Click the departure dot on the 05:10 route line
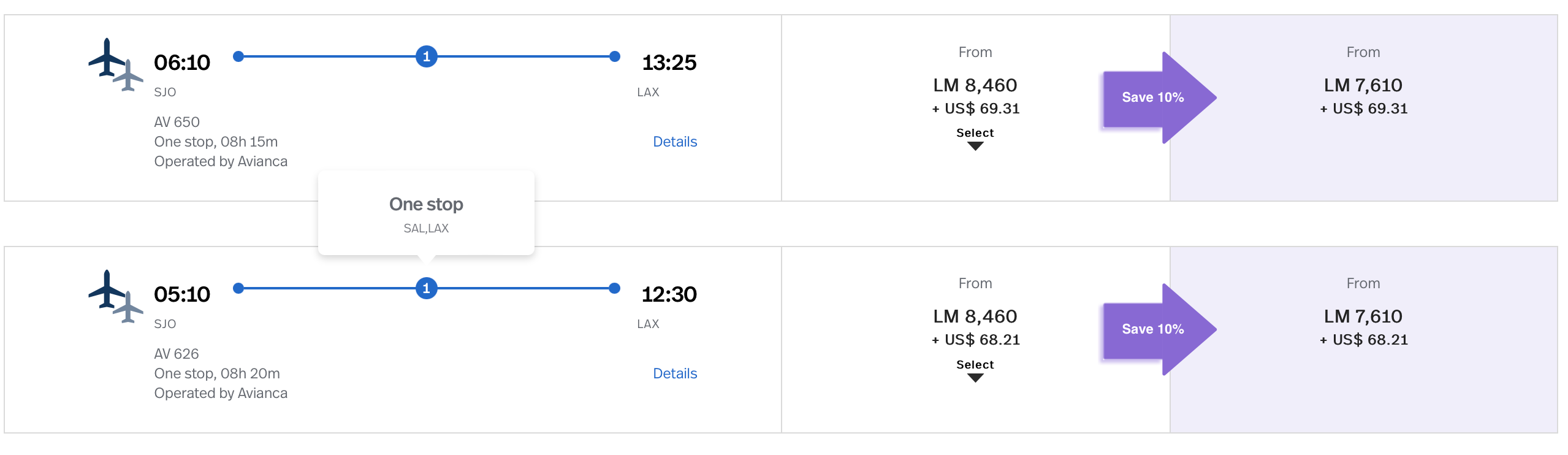The width and height of the screenshot is (1568, 455). point(238,288)
